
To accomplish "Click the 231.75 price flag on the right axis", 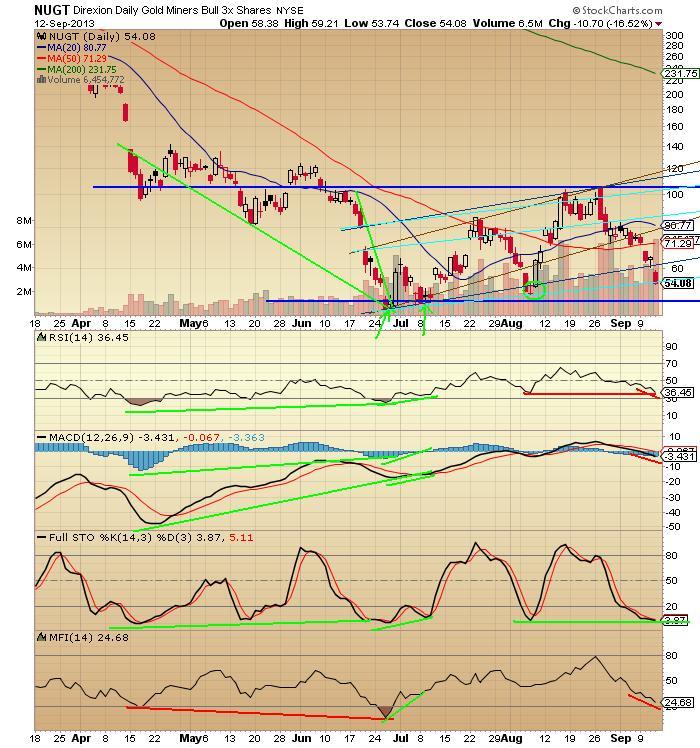I will coord(681,73).
